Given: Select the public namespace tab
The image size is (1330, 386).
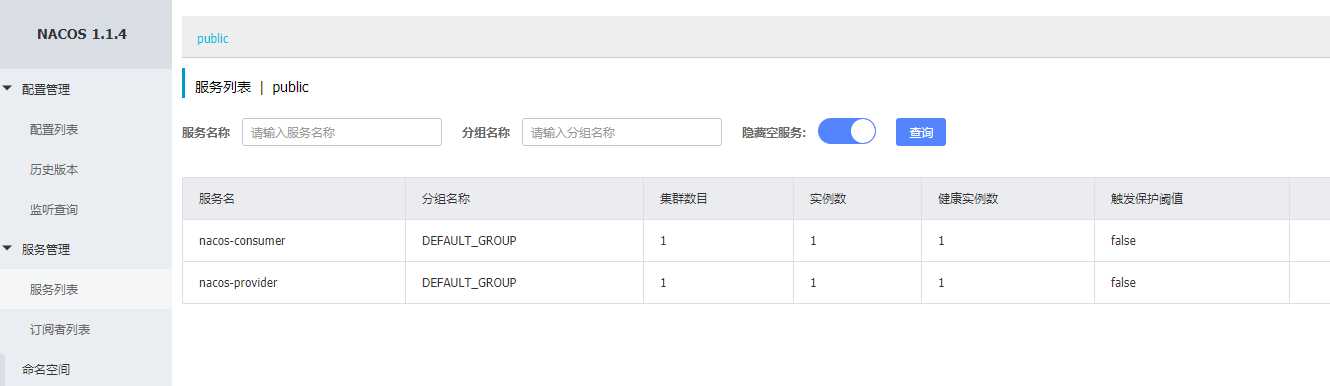Looking at the screenshot, I should [x=213, y=38].
